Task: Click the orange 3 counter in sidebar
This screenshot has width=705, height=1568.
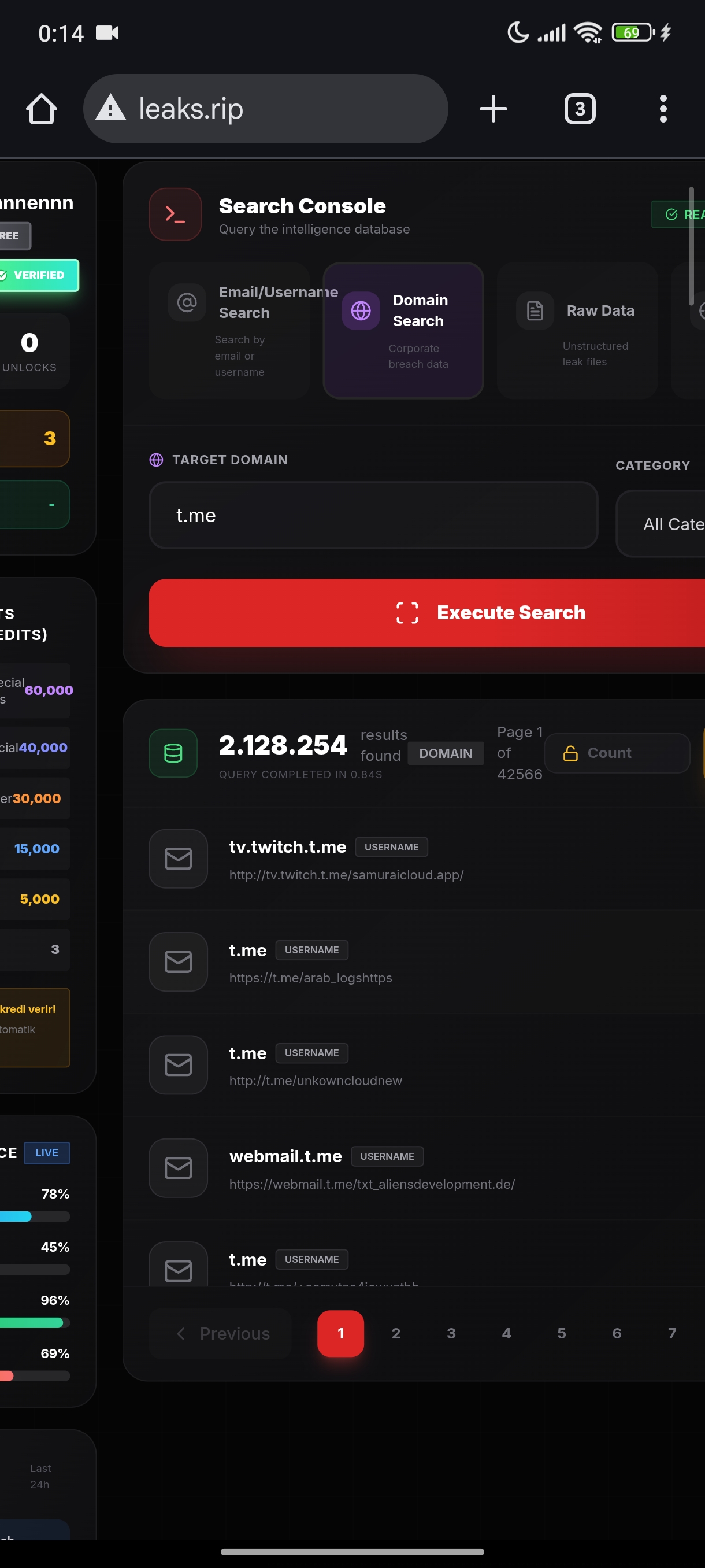Action: pos(35,438)
